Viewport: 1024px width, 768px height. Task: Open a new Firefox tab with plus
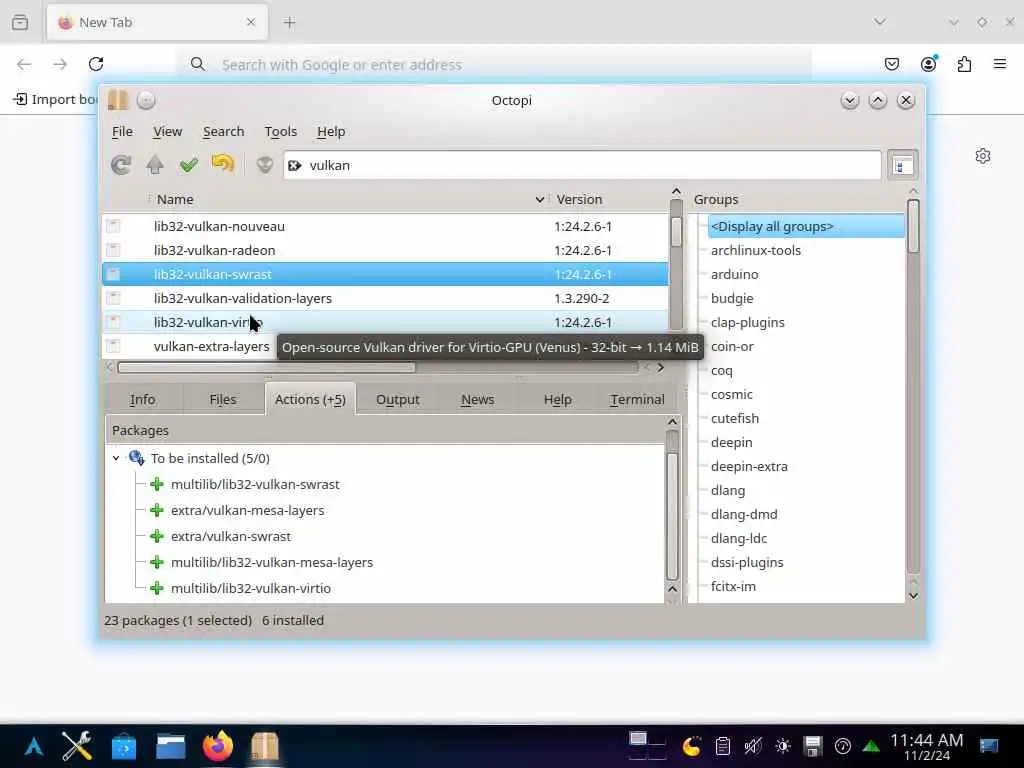289,22
